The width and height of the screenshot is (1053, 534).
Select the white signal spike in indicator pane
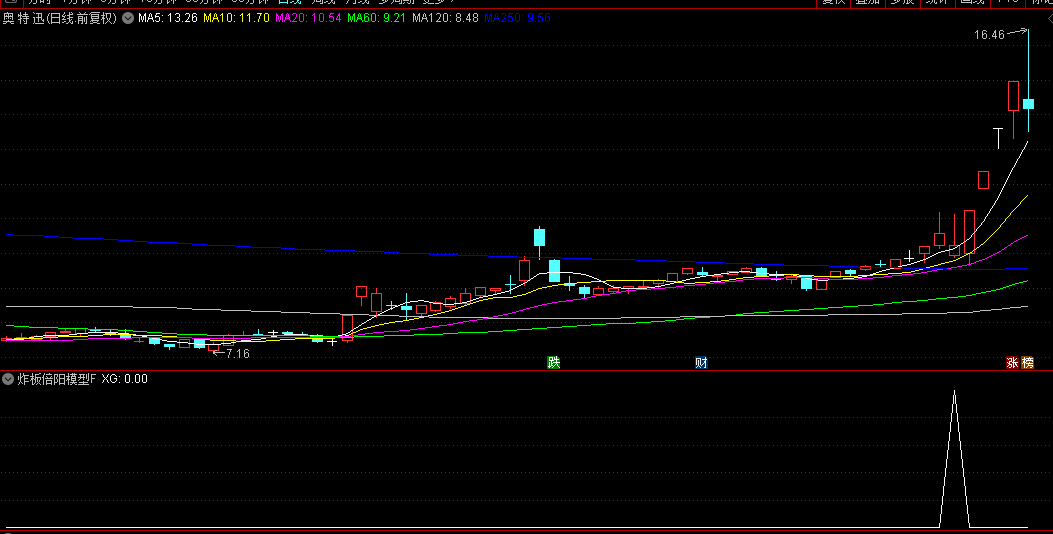coord(954,459)
